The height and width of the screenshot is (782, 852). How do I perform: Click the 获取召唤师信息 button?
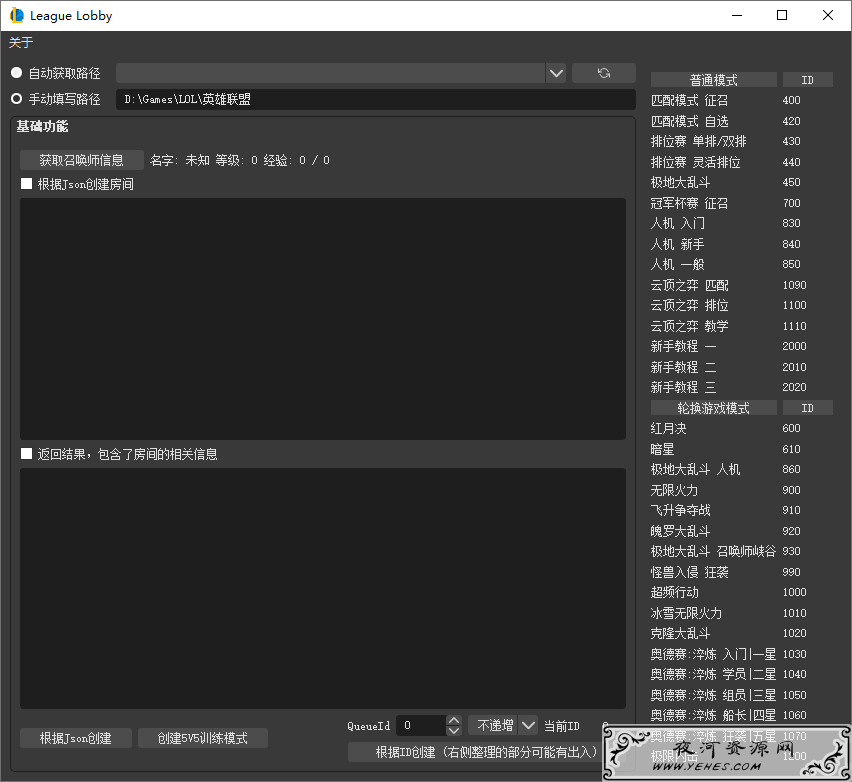tap(82, 160)
